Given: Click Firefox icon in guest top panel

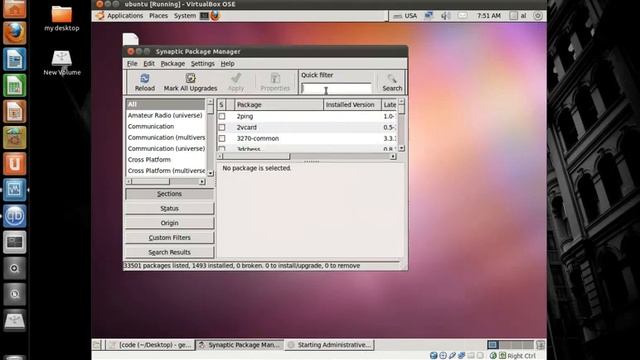Looking at the screenshot, I should point(215,16).
